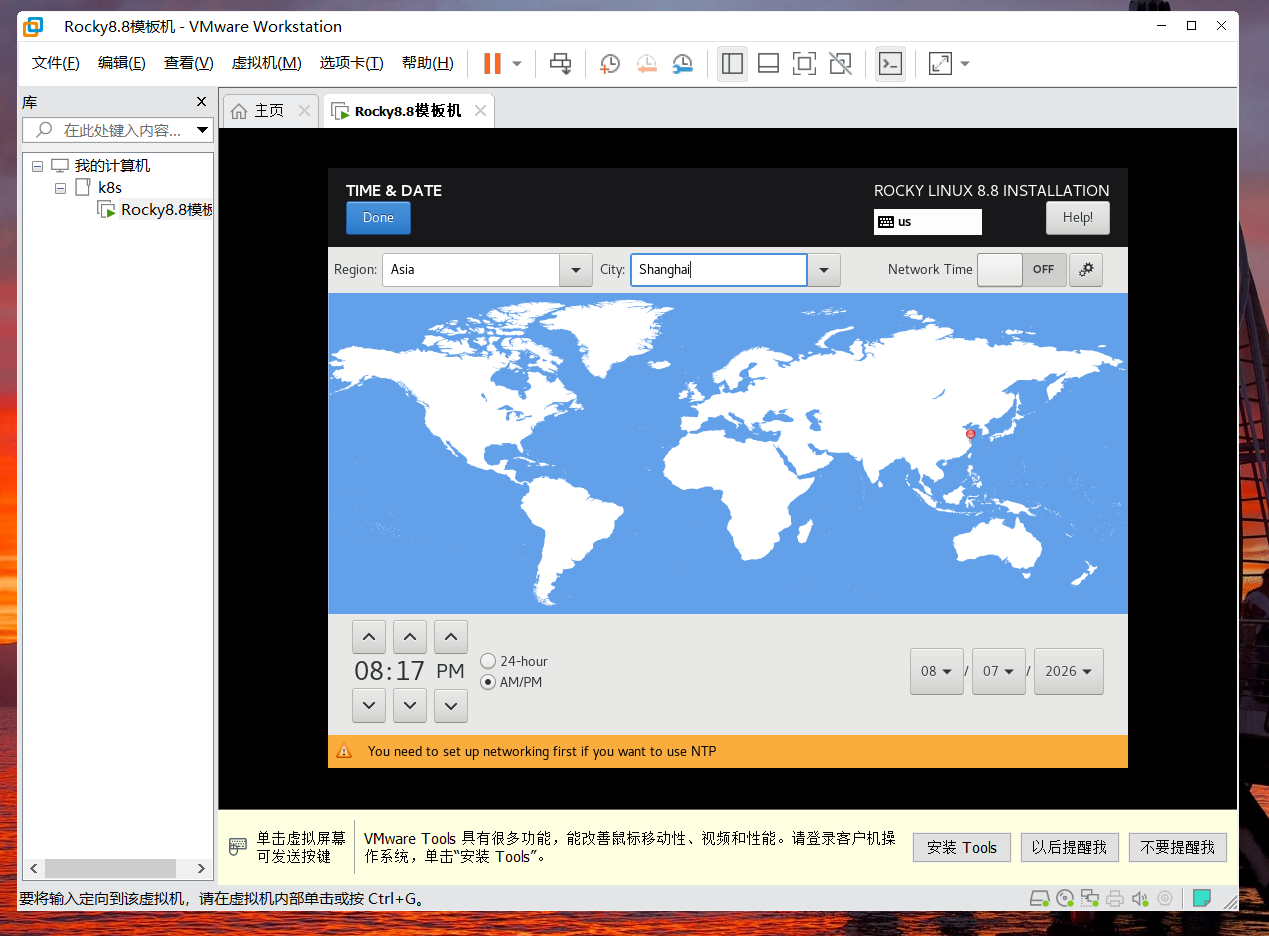
Task: Click the stretch guest display icon
Action: [x=940, y=64]
